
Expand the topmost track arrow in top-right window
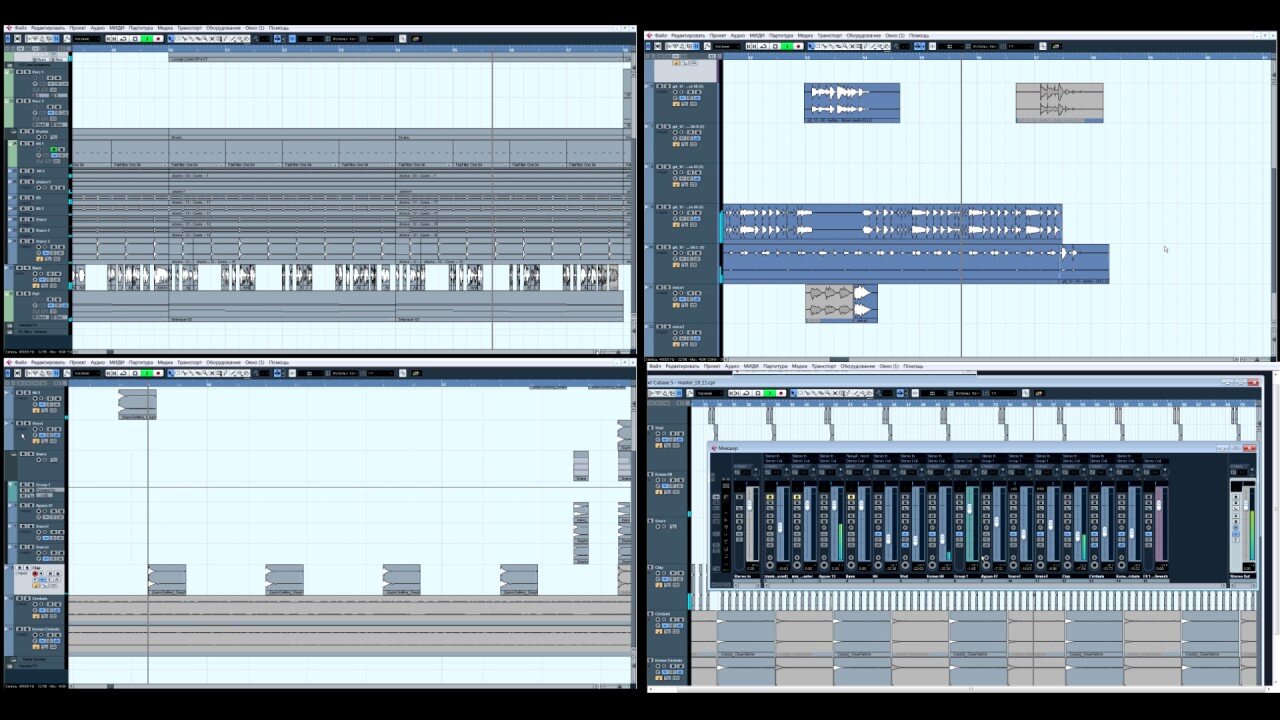[648, 86]
